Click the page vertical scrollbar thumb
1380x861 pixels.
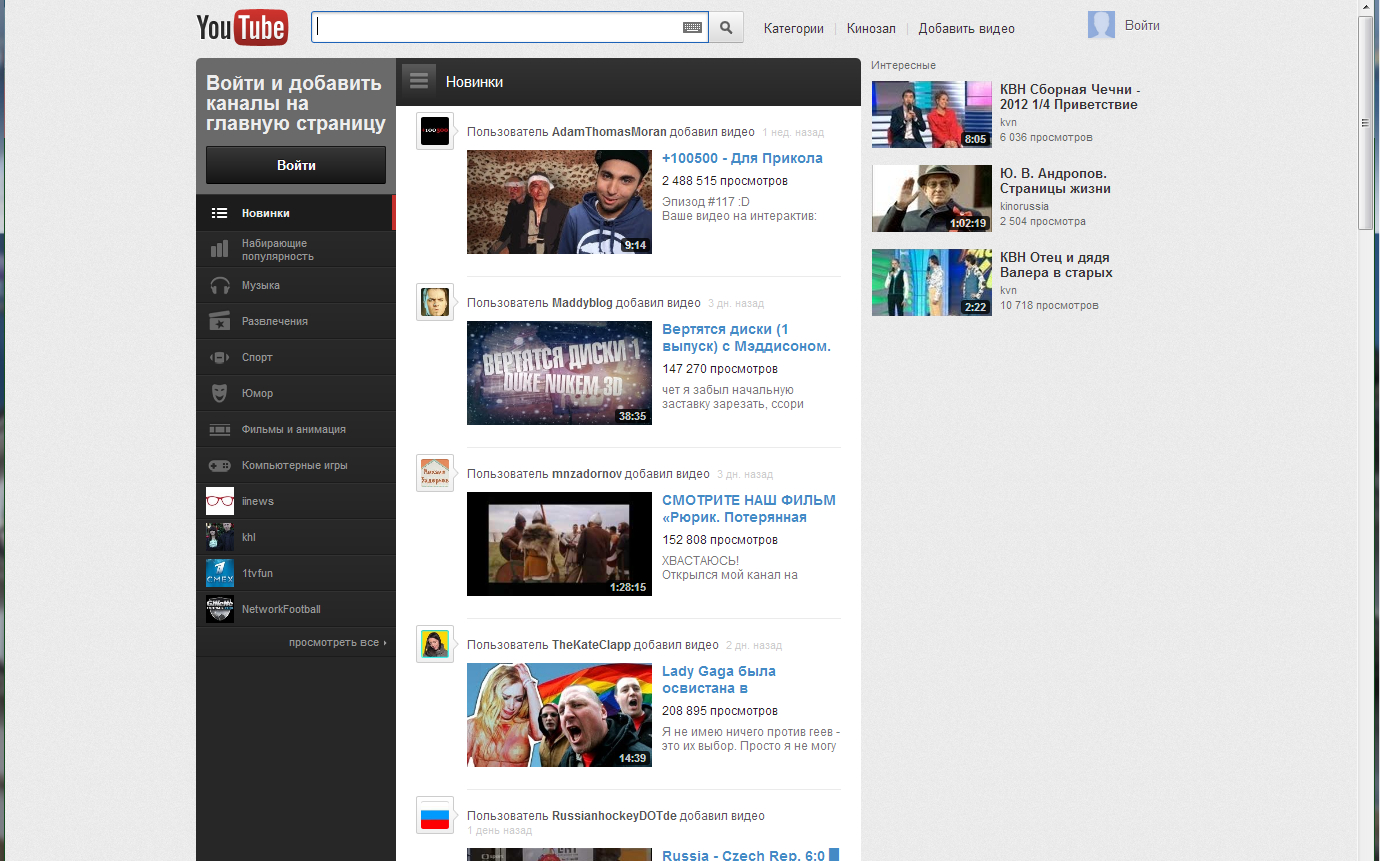coord(1366,123)
